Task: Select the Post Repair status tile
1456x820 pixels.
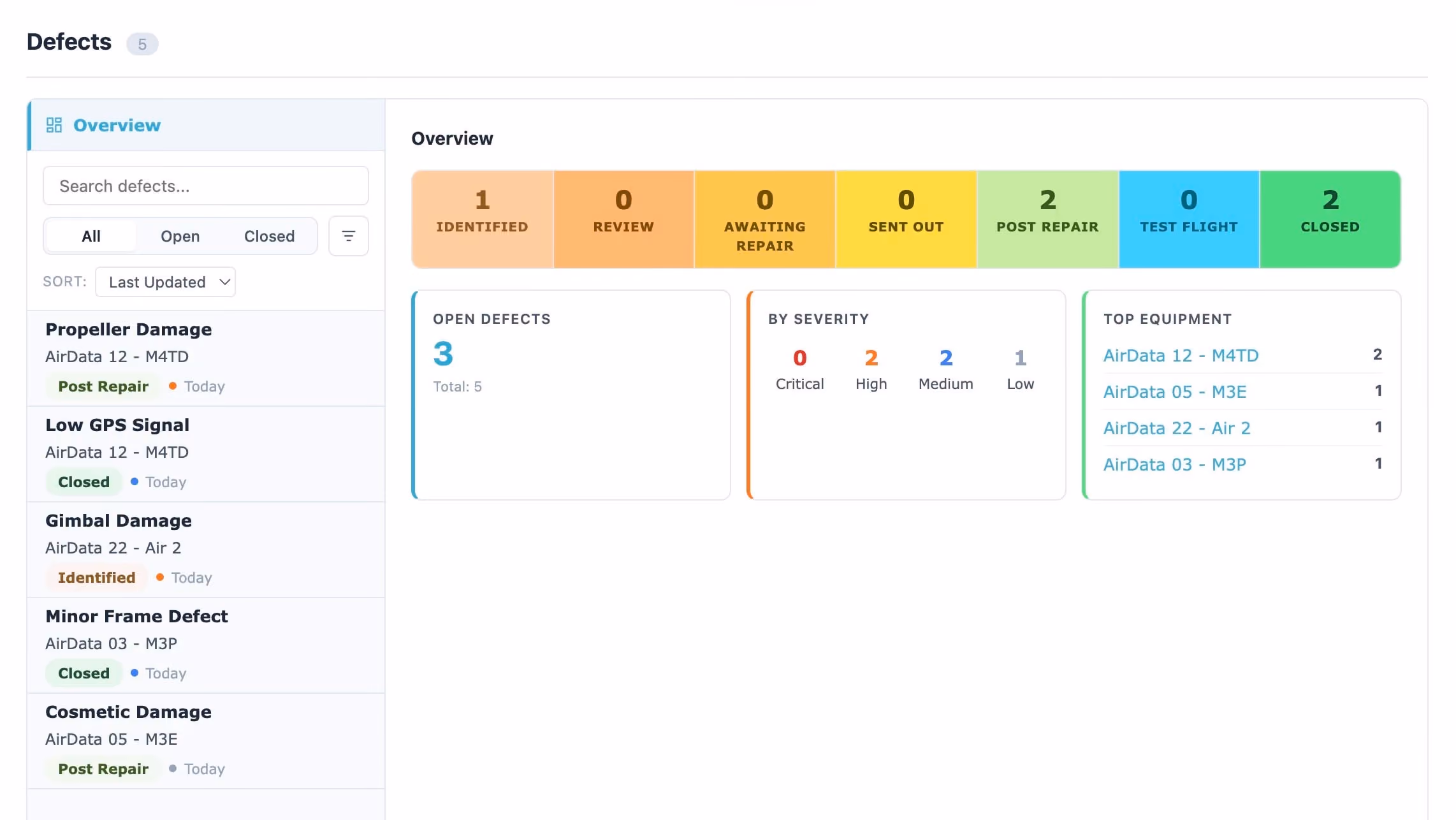Action: (1047, 219)
